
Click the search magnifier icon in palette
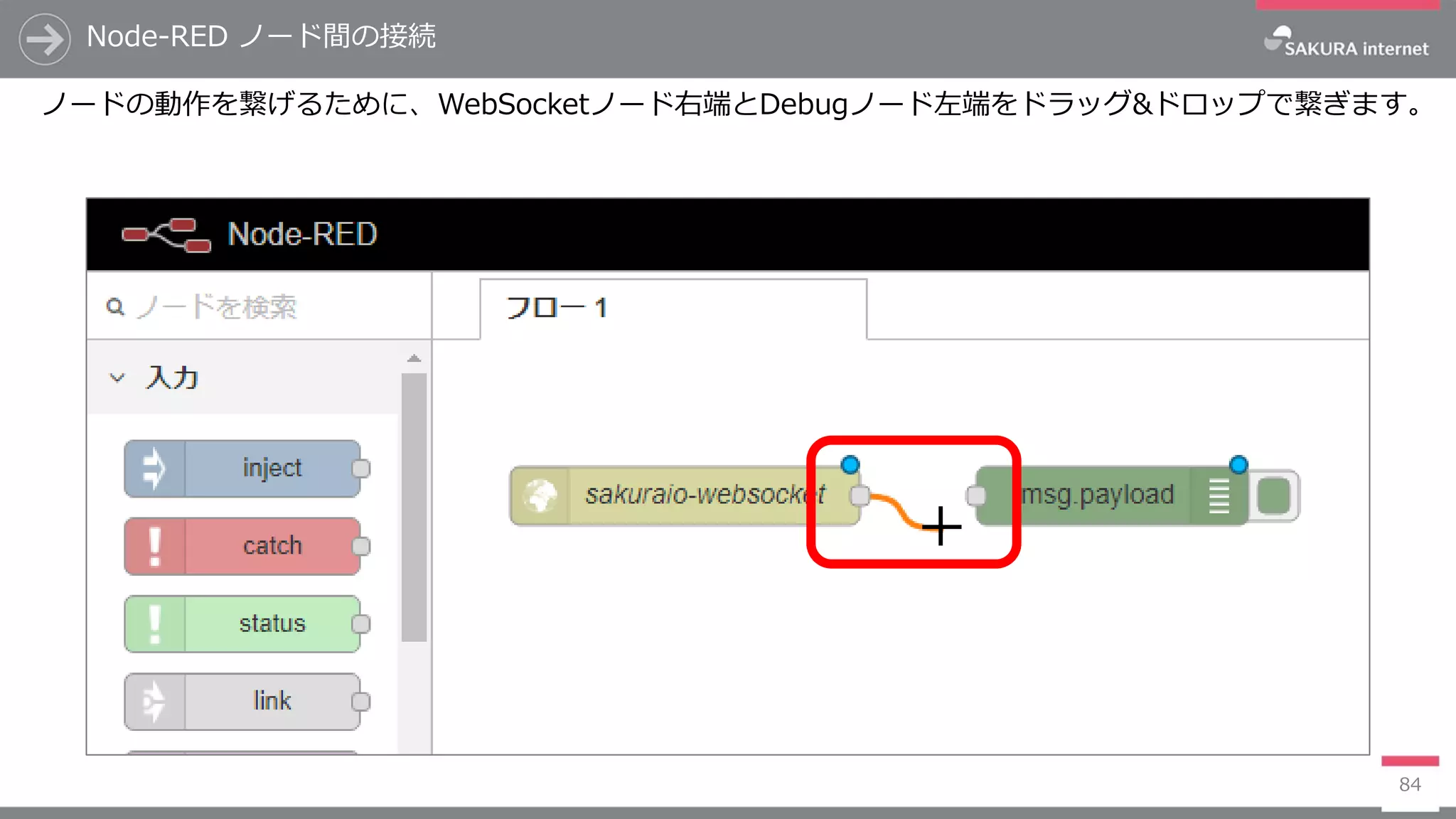tap(115, 307)
